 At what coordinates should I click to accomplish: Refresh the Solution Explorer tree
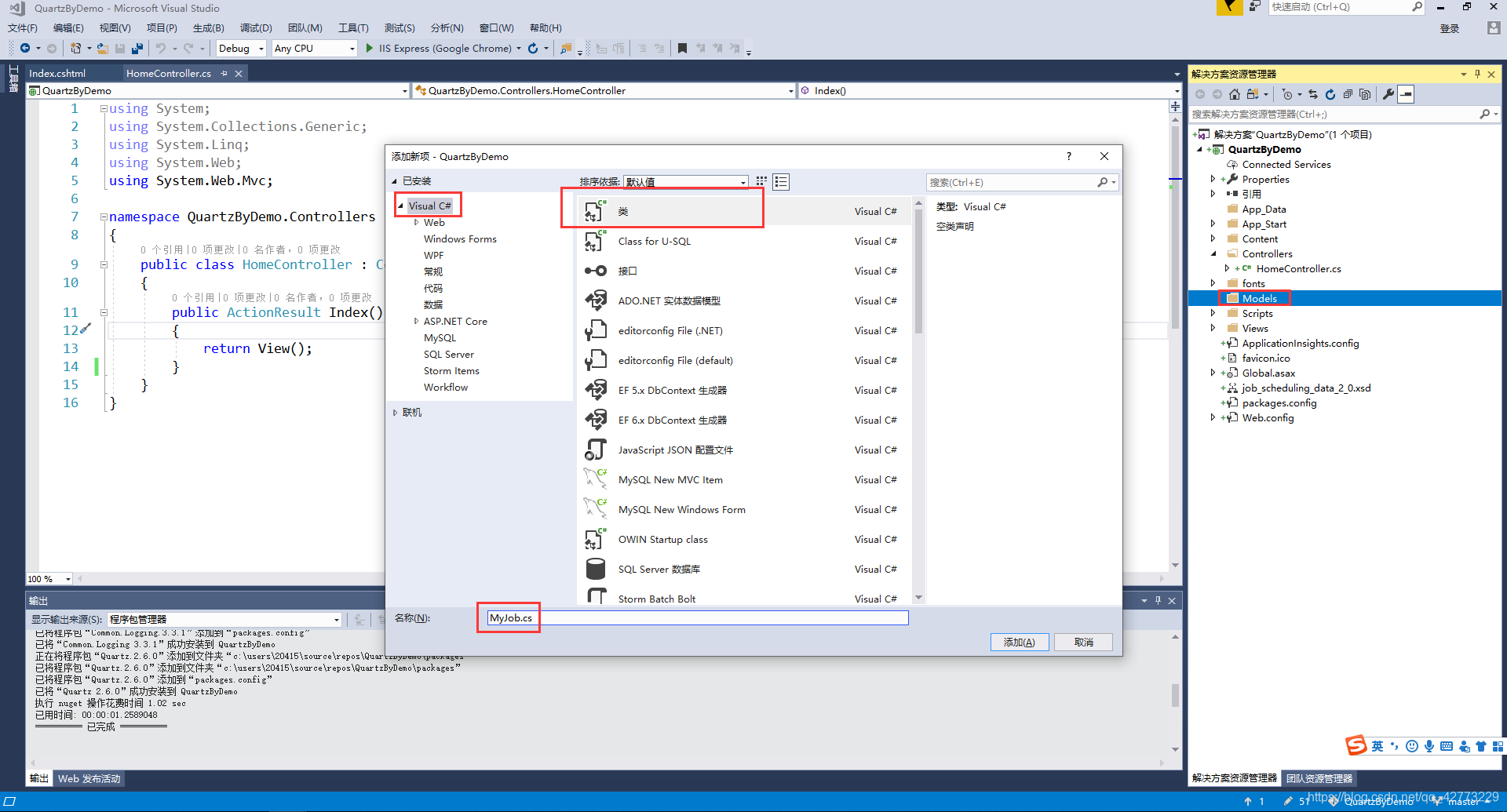(1330, 94)
